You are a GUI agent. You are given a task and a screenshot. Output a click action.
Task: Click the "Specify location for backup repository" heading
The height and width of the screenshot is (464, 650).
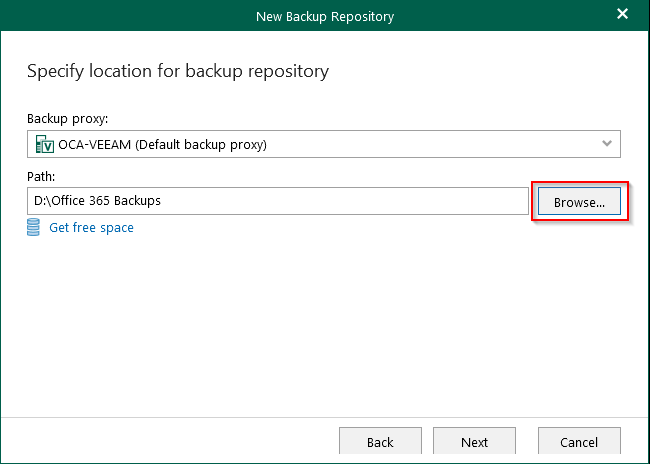pyautogui.click(x=178, y=71)
